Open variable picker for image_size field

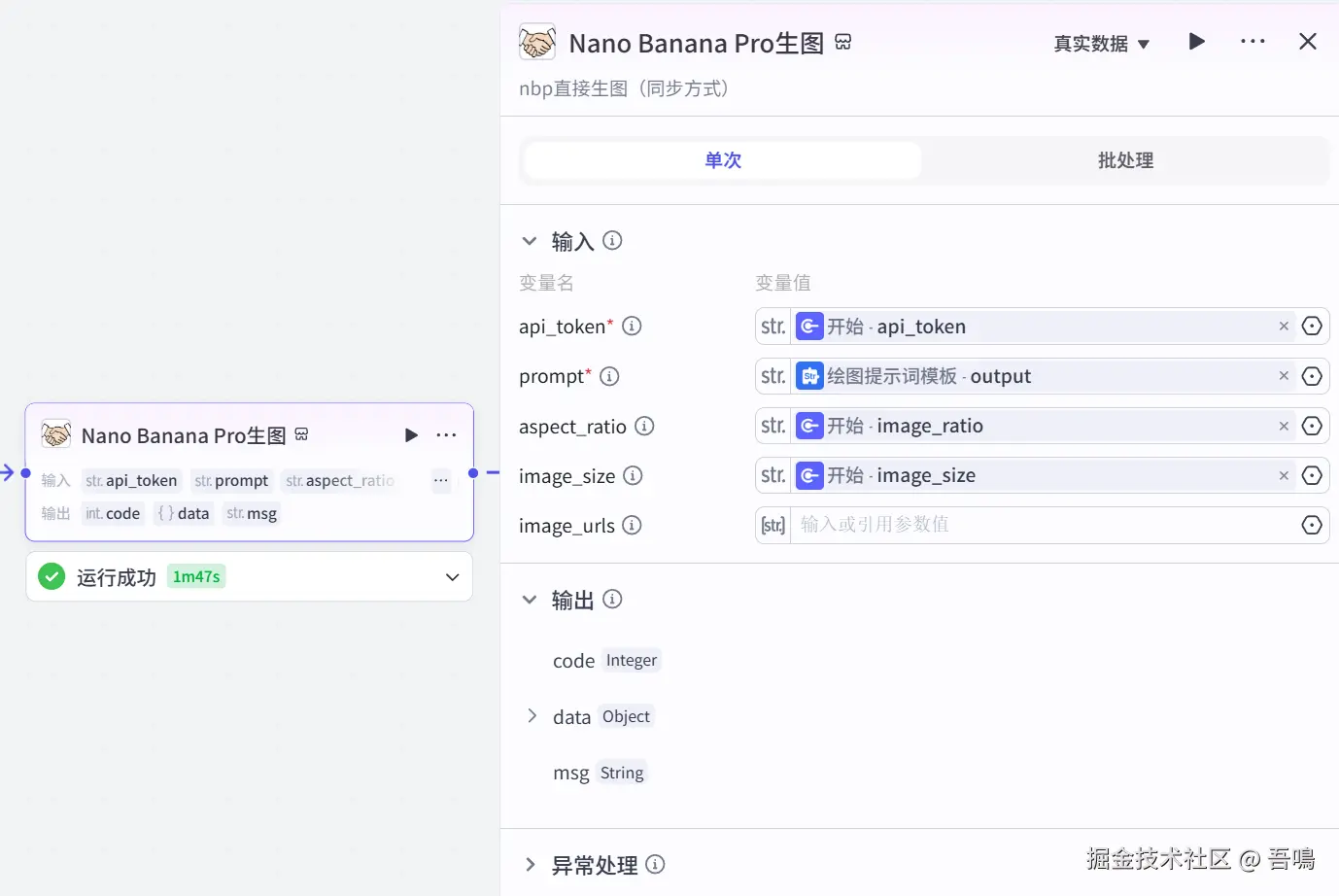1312,475
